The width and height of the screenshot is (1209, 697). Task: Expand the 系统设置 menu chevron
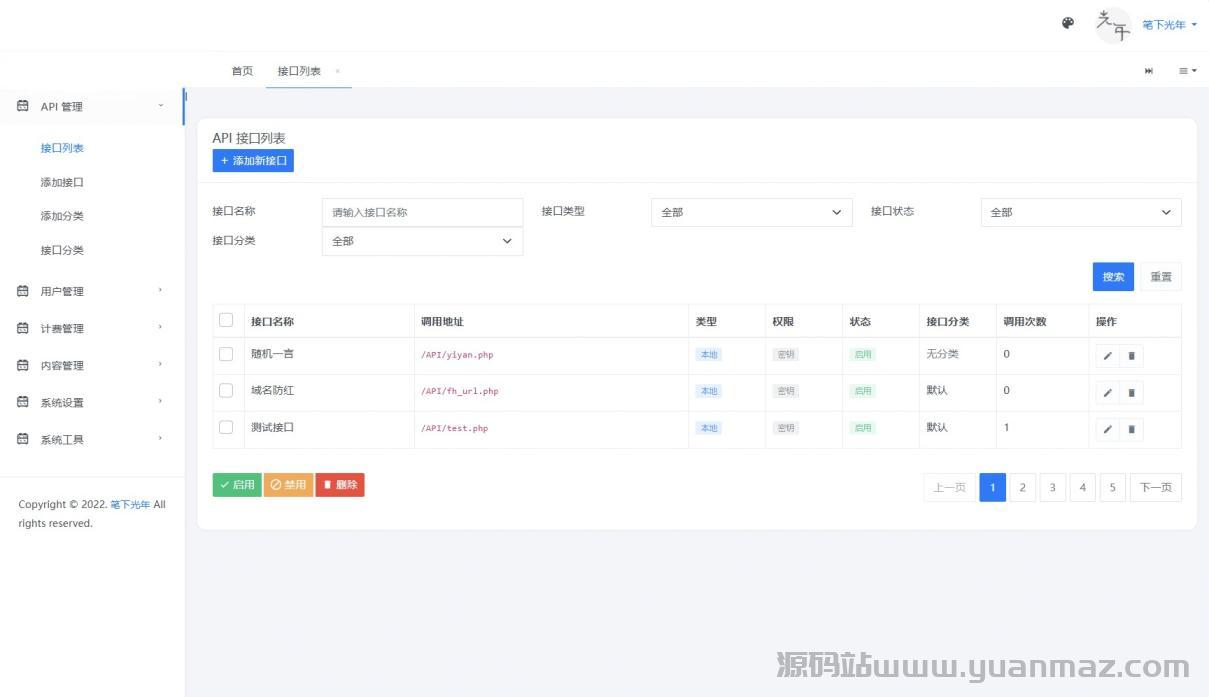click(160, 401)
